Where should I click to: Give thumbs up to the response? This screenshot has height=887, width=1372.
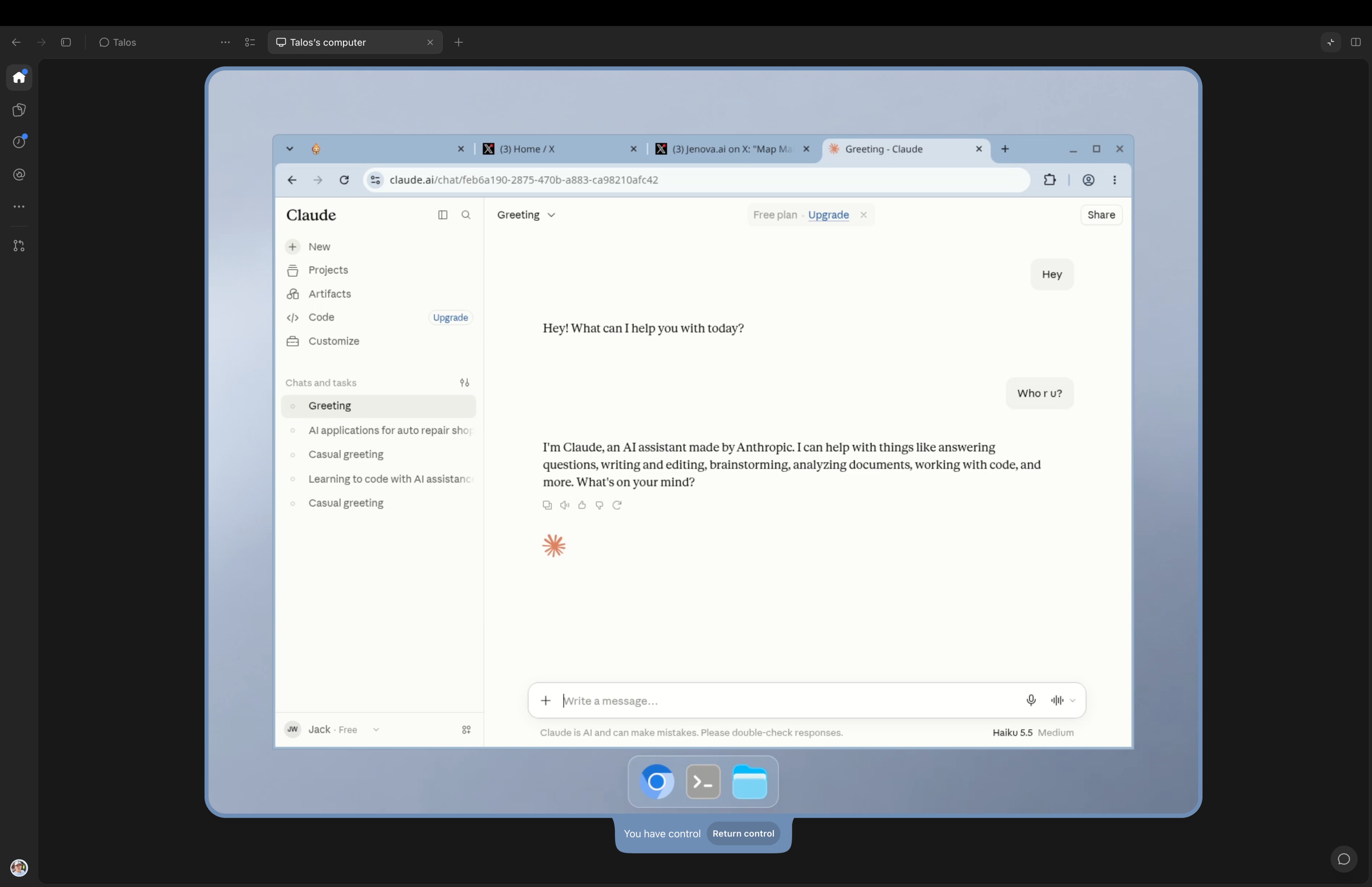[x=582, y=505]
